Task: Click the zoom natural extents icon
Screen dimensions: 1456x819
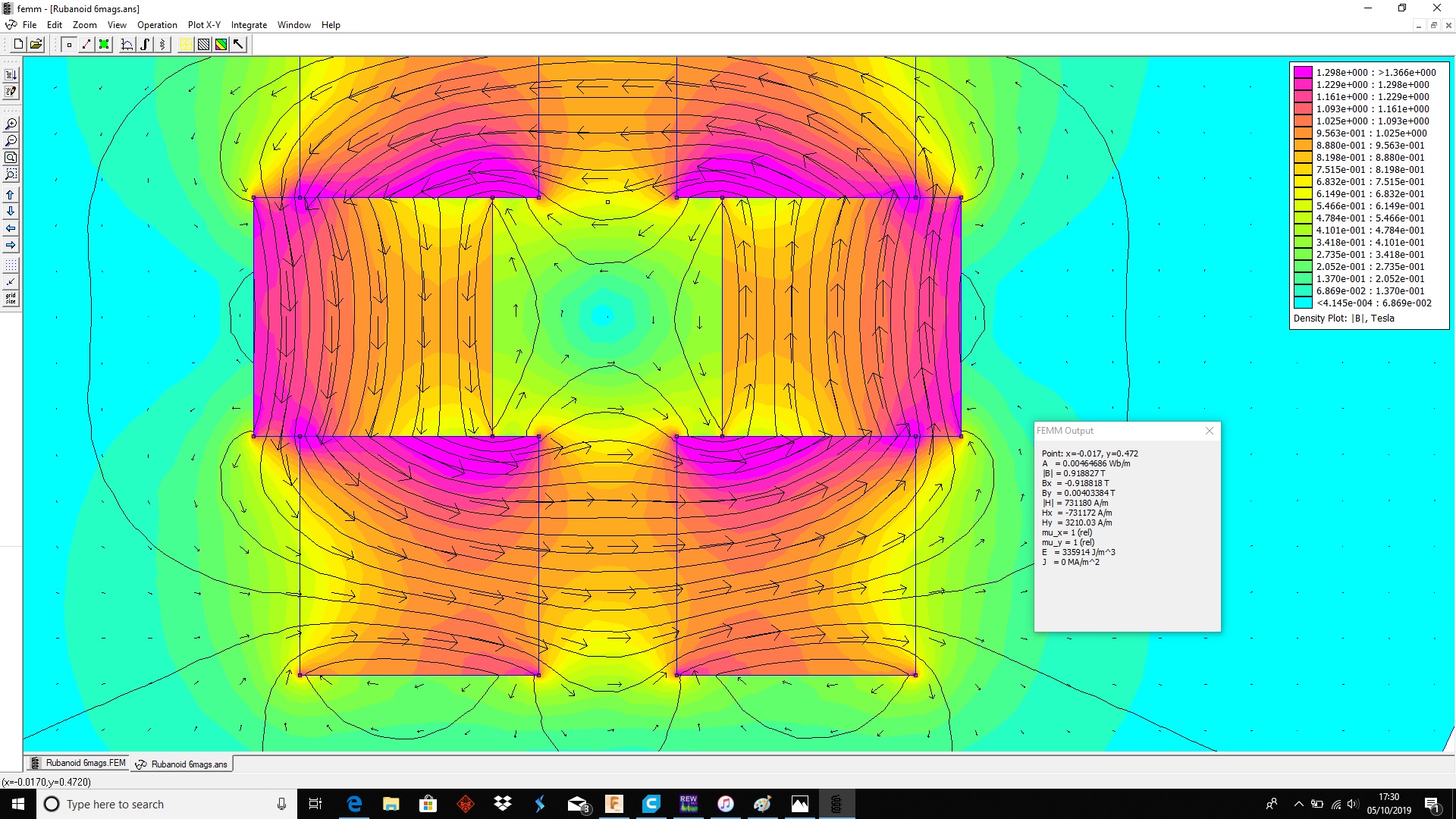Action: pos(11,158)
